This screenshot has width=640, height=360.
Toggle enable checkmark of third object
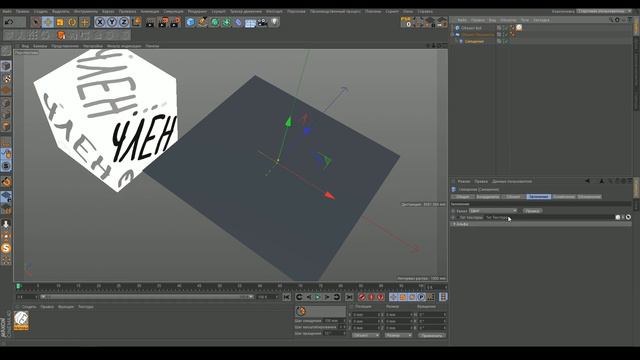click(x=506, y=41)
